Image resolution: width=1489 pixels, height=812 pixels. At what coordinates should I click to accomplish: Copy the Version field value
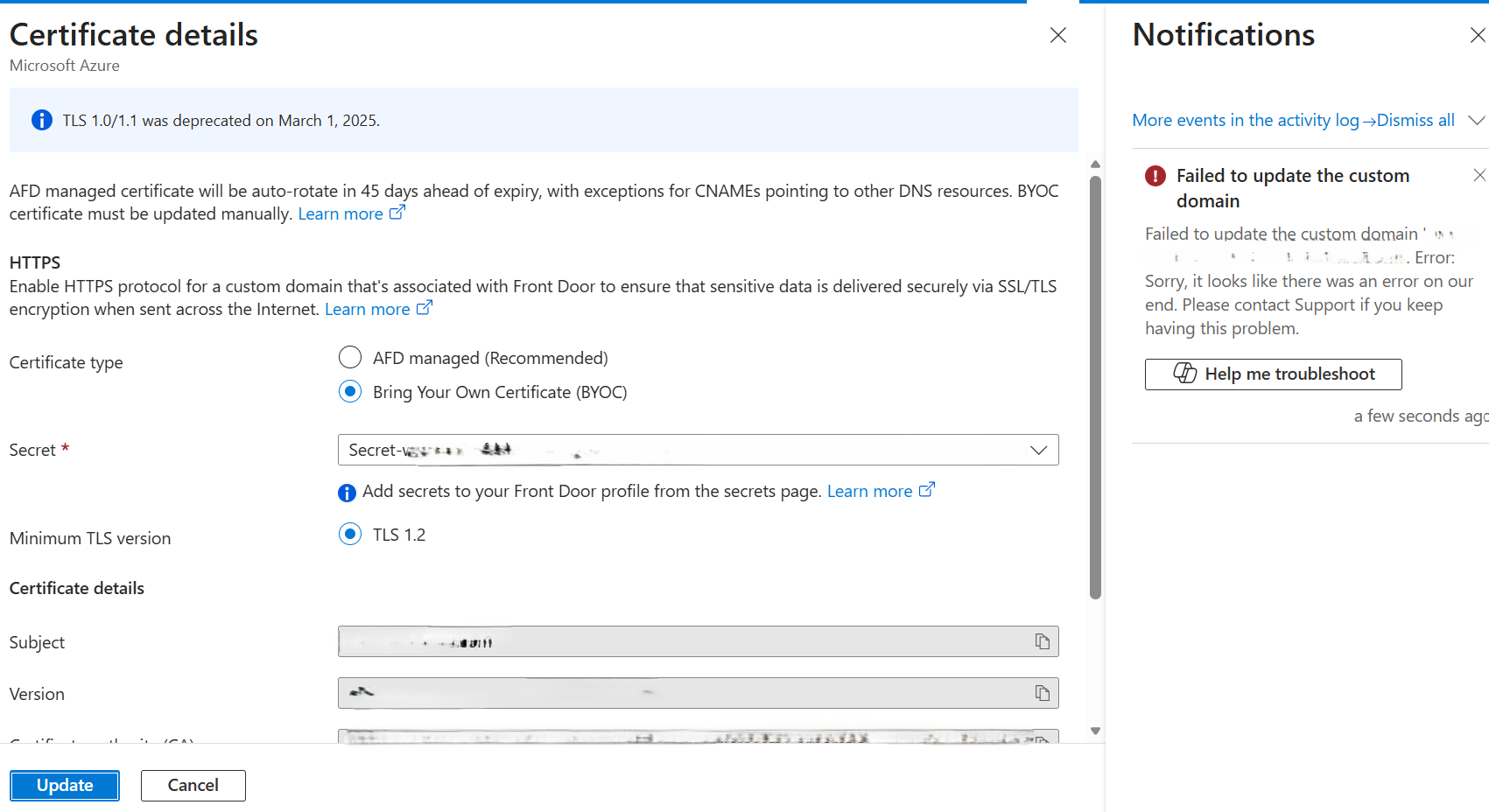tap(1042, 693)
